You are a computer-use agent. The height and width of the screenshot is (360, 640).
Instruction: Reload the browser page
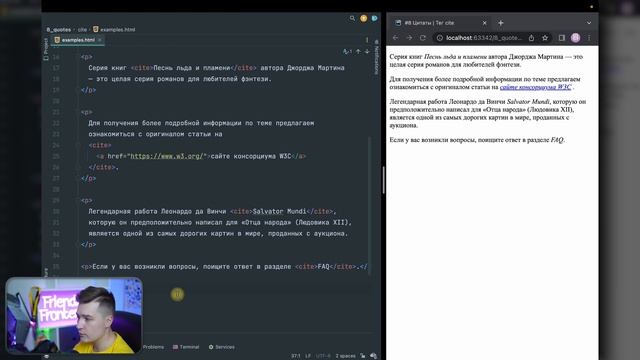423,38
